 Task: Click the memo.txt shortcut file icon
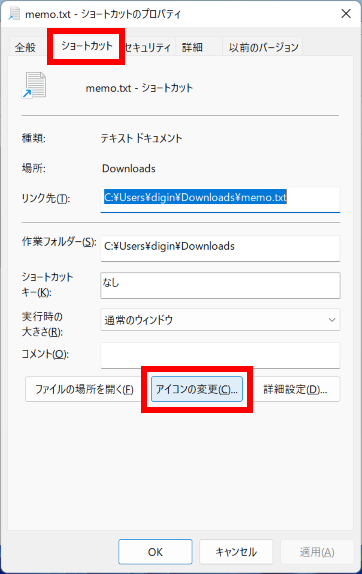[x=34, y=86]
